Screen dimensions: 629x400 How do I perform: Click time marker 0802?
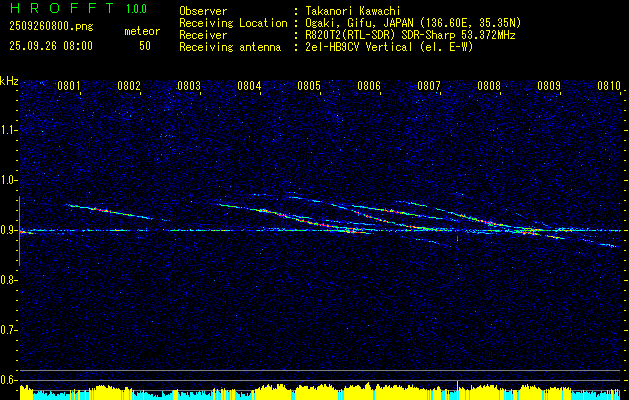point(129,86)
